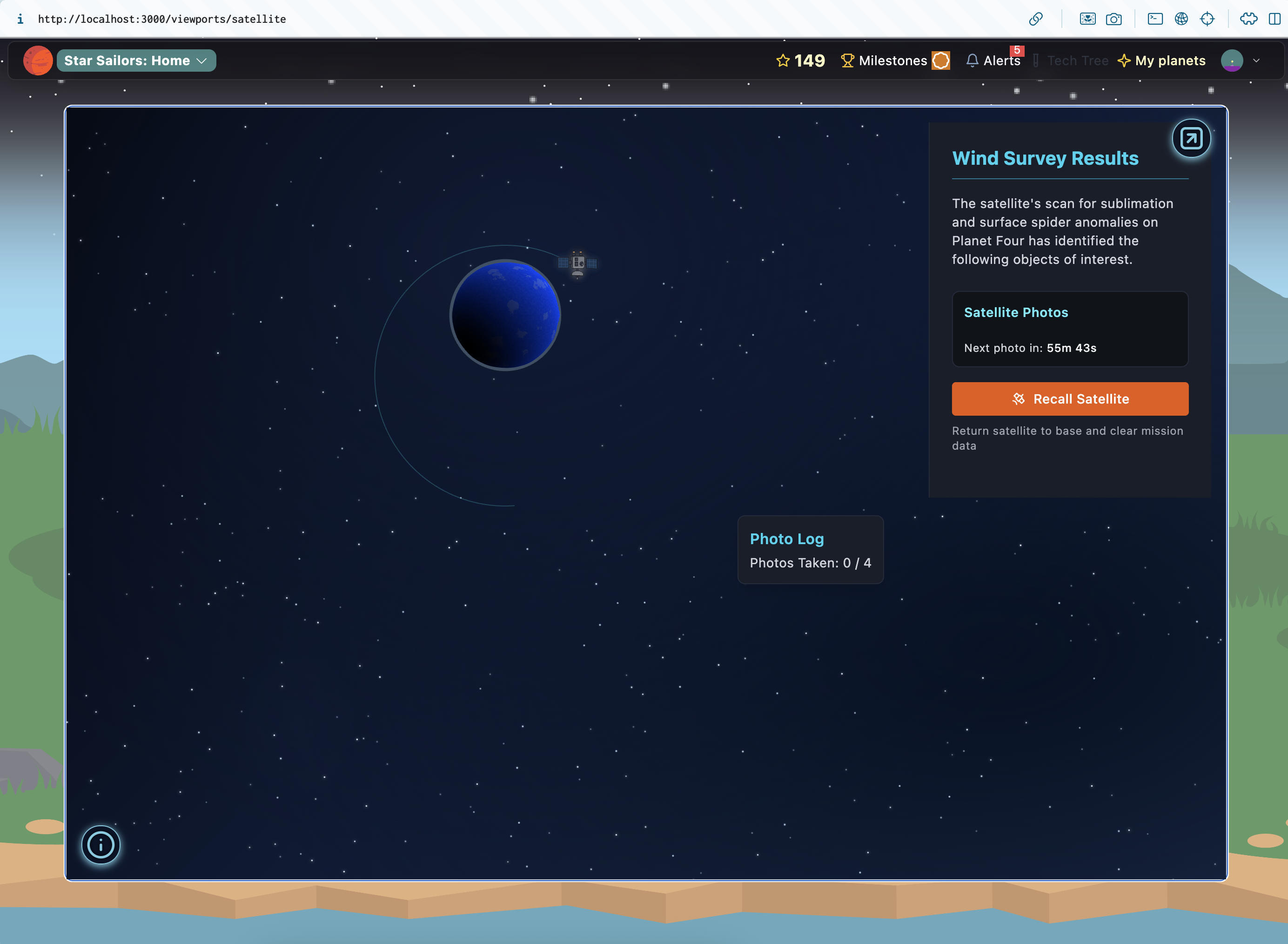The image size is (1288, 944).
Task: Click the 149 stardust star counter
Action: 800,61
